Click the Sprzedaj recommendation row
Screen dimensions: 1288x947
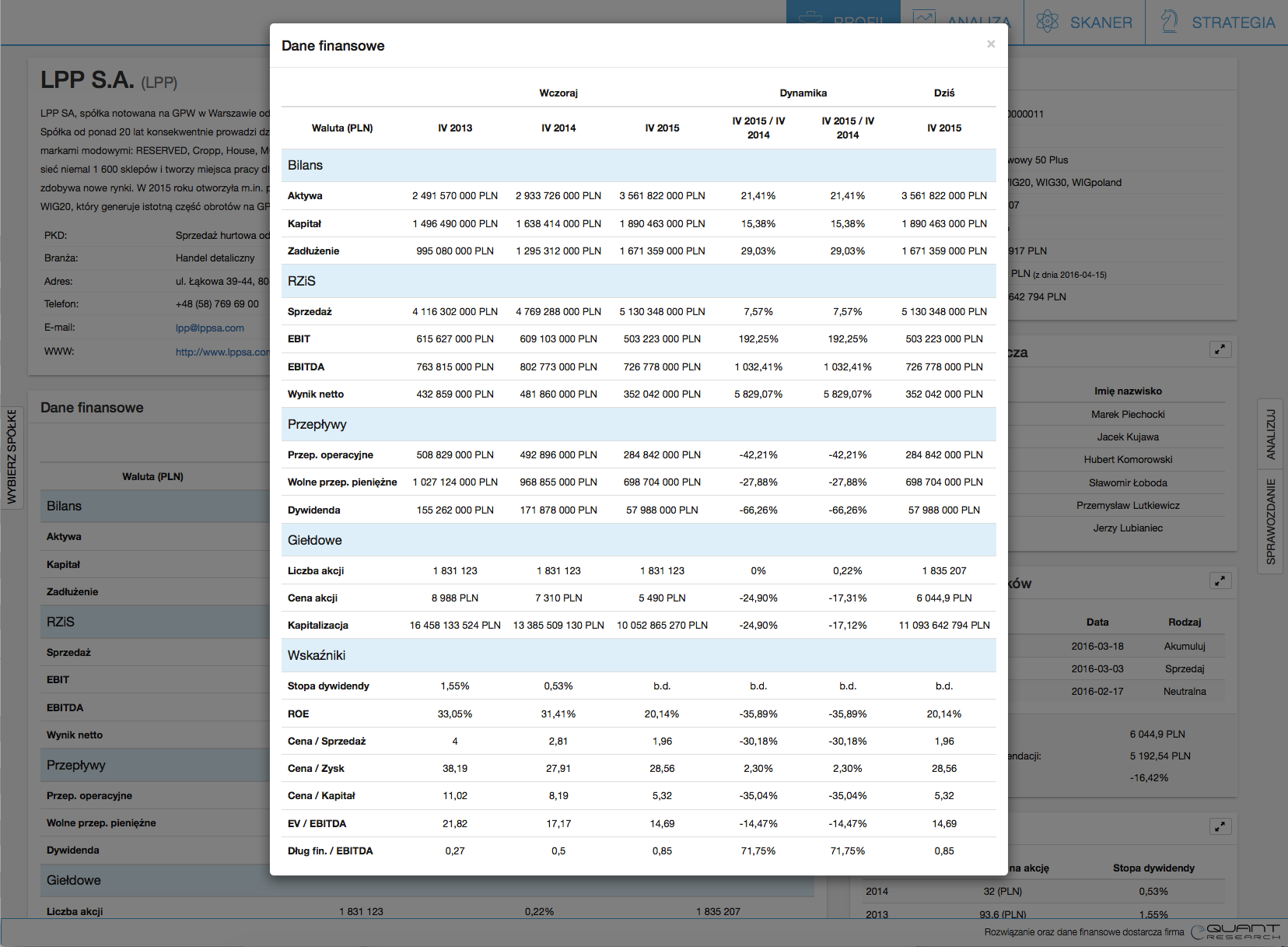point(1116,668)
